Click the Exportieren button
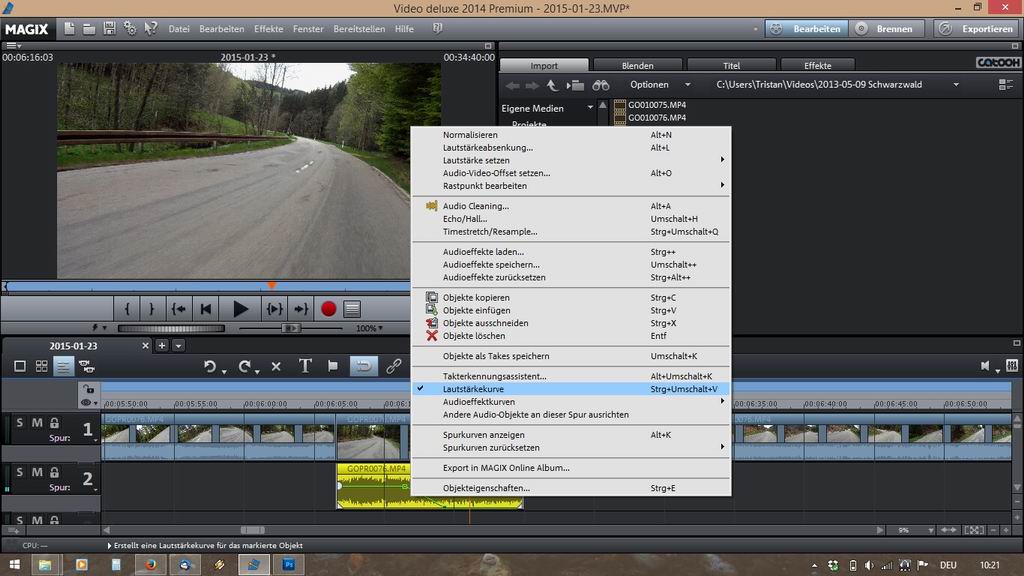The width and height of the screenshot is (1024, 576). 977,29
